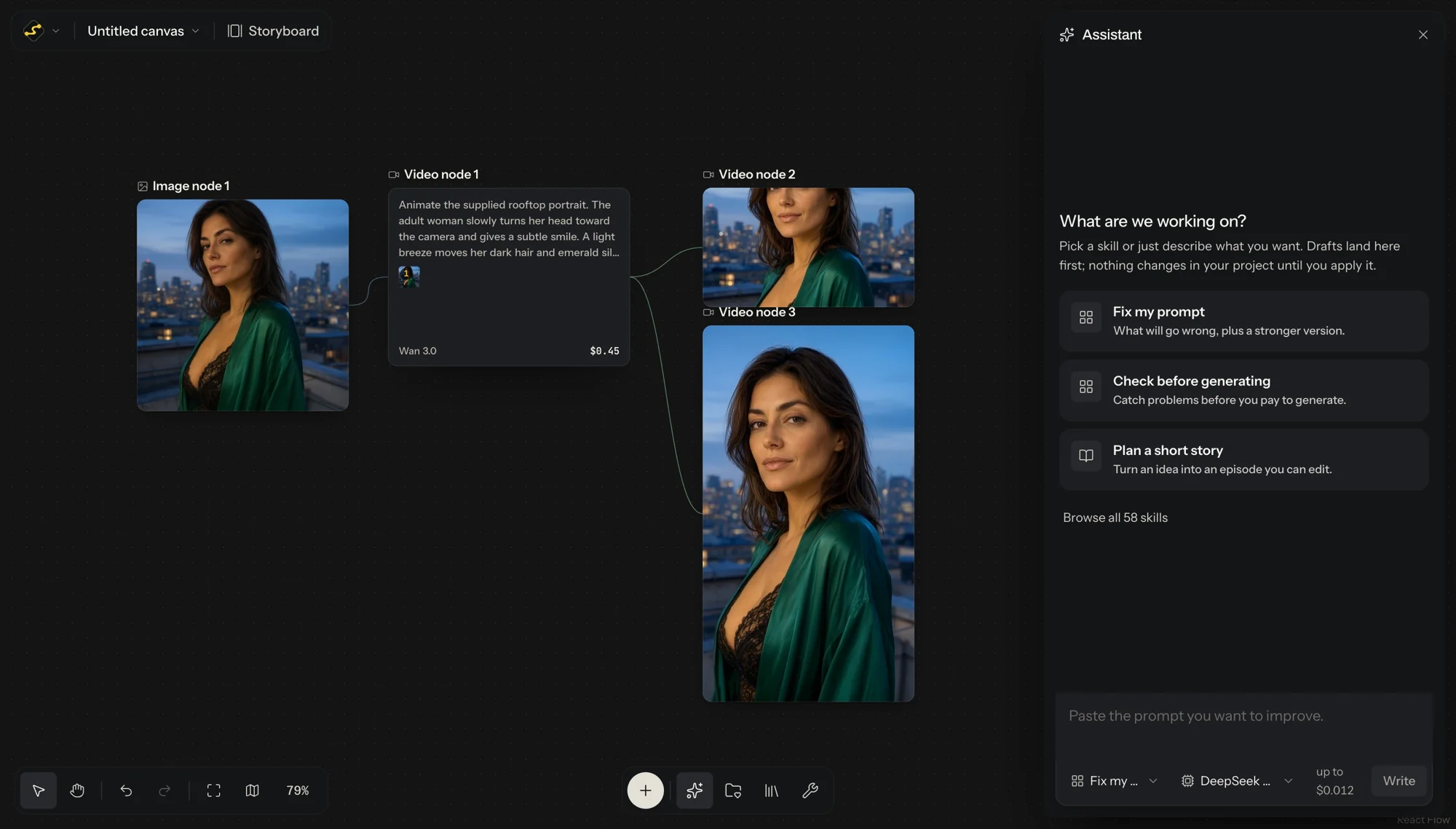This screenshot has height=829, width=1456.
Task: Click the Check before generating grid icon
Action: 1085,386
